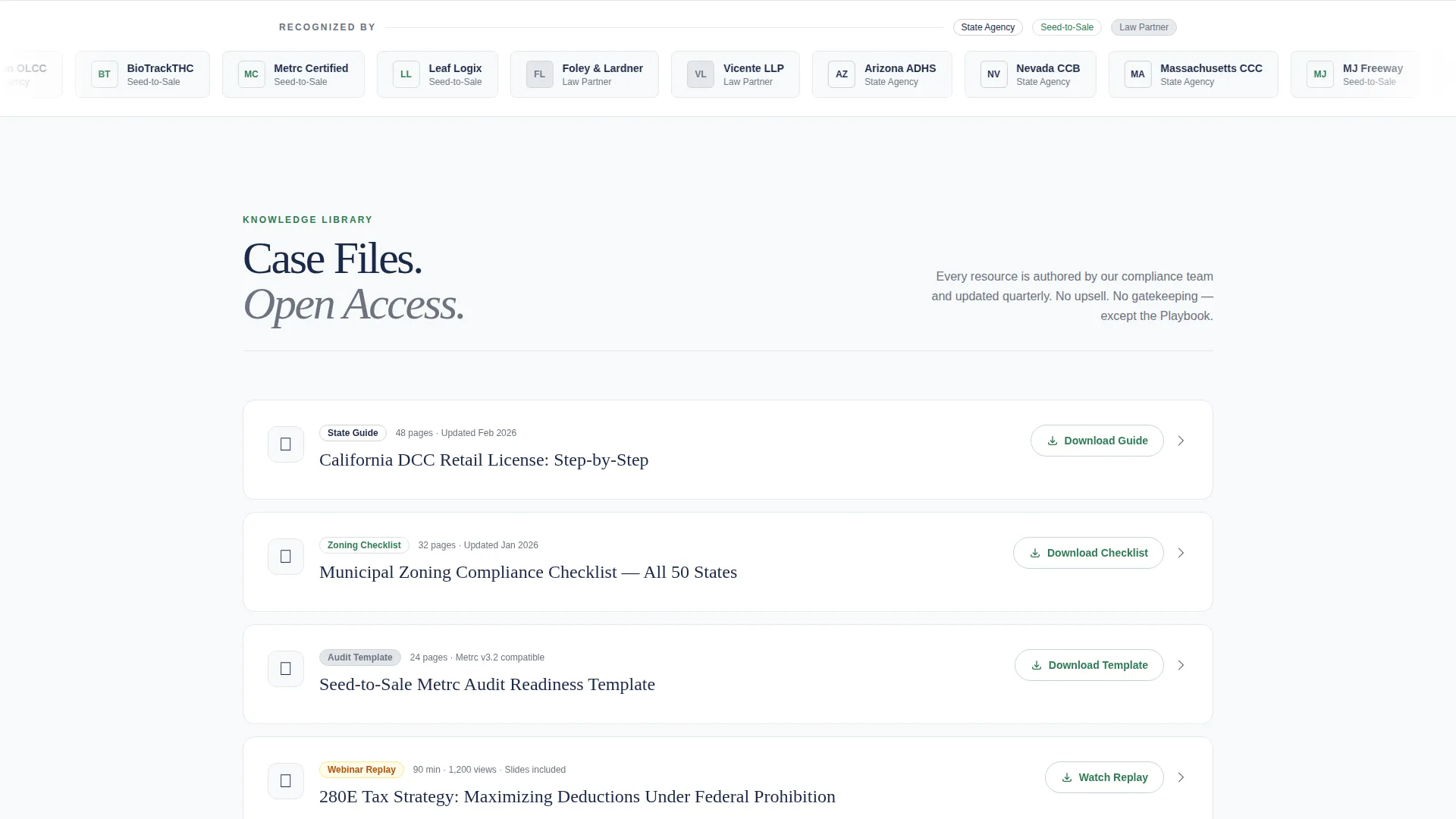
Task: Click the Download Guide button
Action: click(x=1097, y=441)
